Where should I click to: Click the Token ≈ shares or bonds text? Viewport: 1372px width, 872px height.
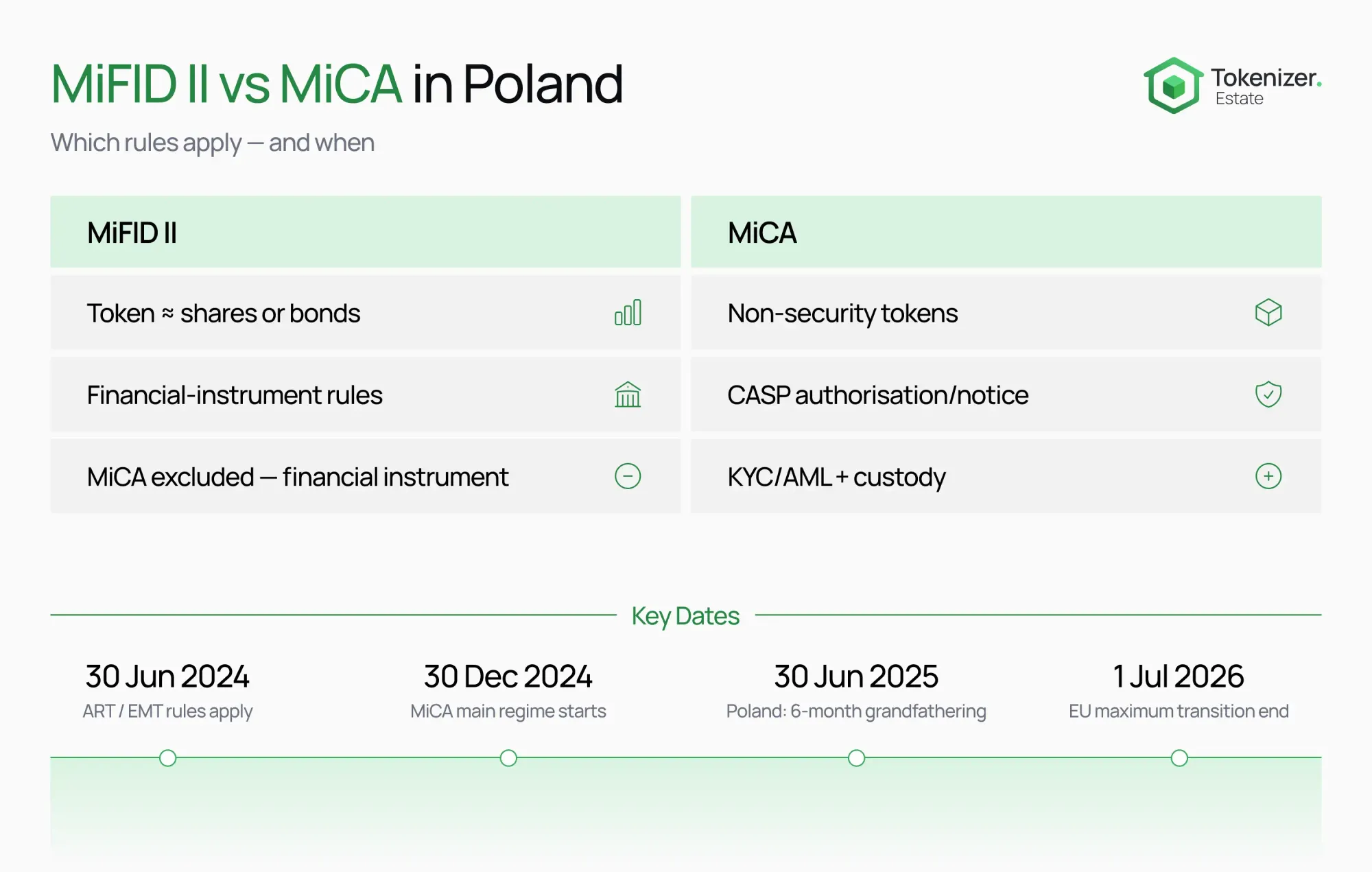[x=224, y=314]
